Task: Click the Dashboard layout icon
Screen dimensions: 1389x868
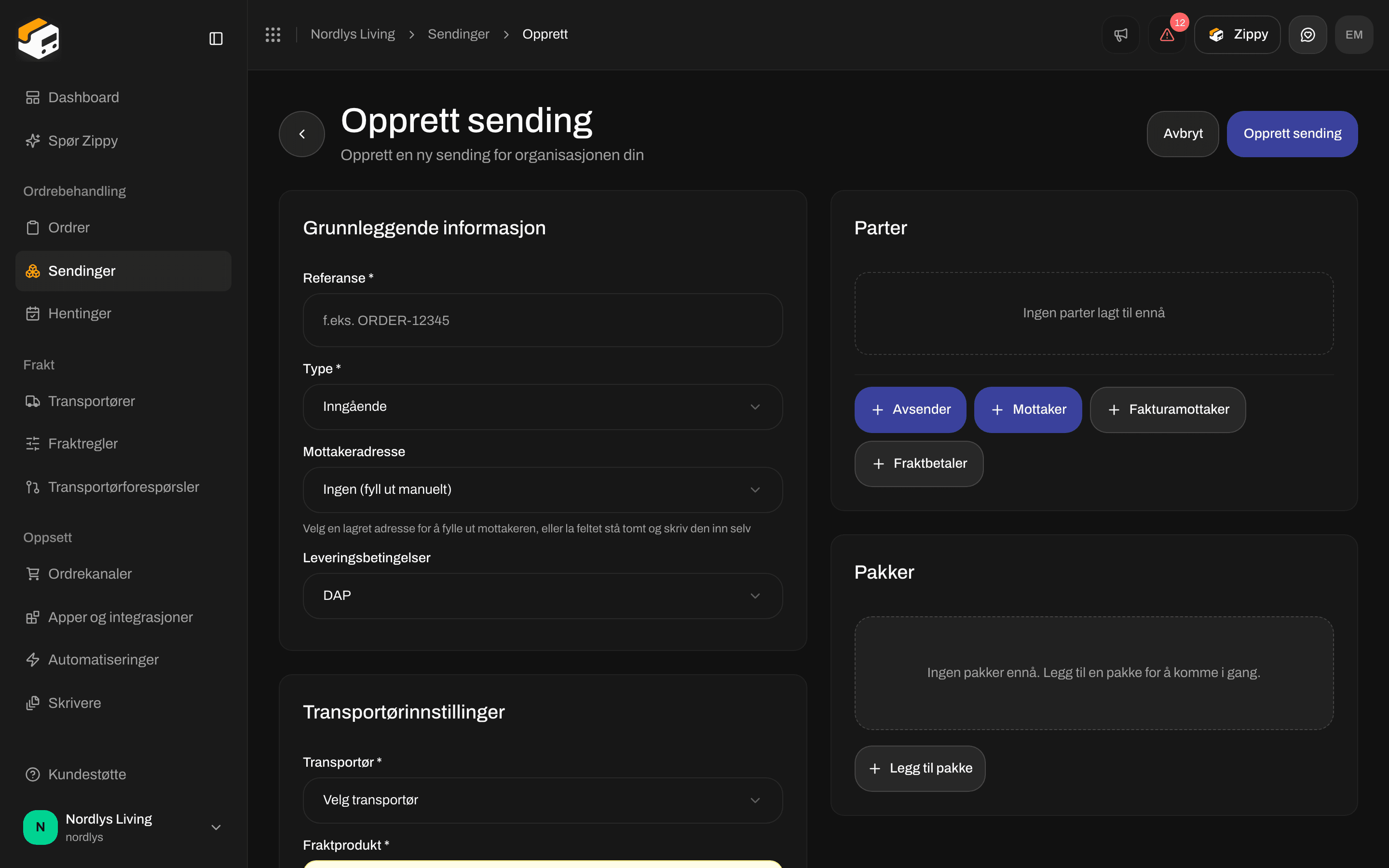Action: click(33, 97)
